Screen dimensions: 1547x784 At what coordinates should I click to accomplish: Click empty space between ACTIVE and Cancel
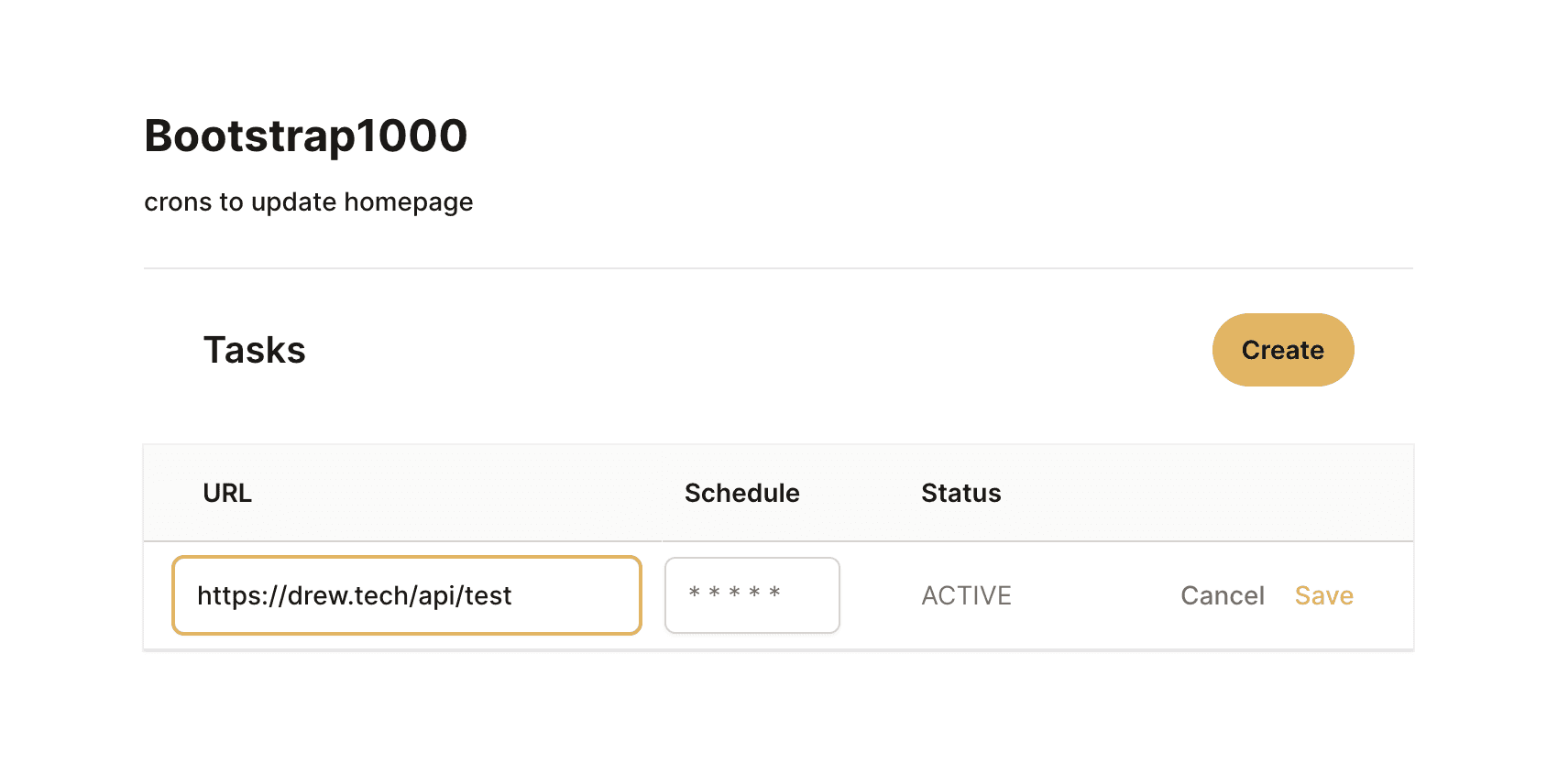tap(1096, 595)
